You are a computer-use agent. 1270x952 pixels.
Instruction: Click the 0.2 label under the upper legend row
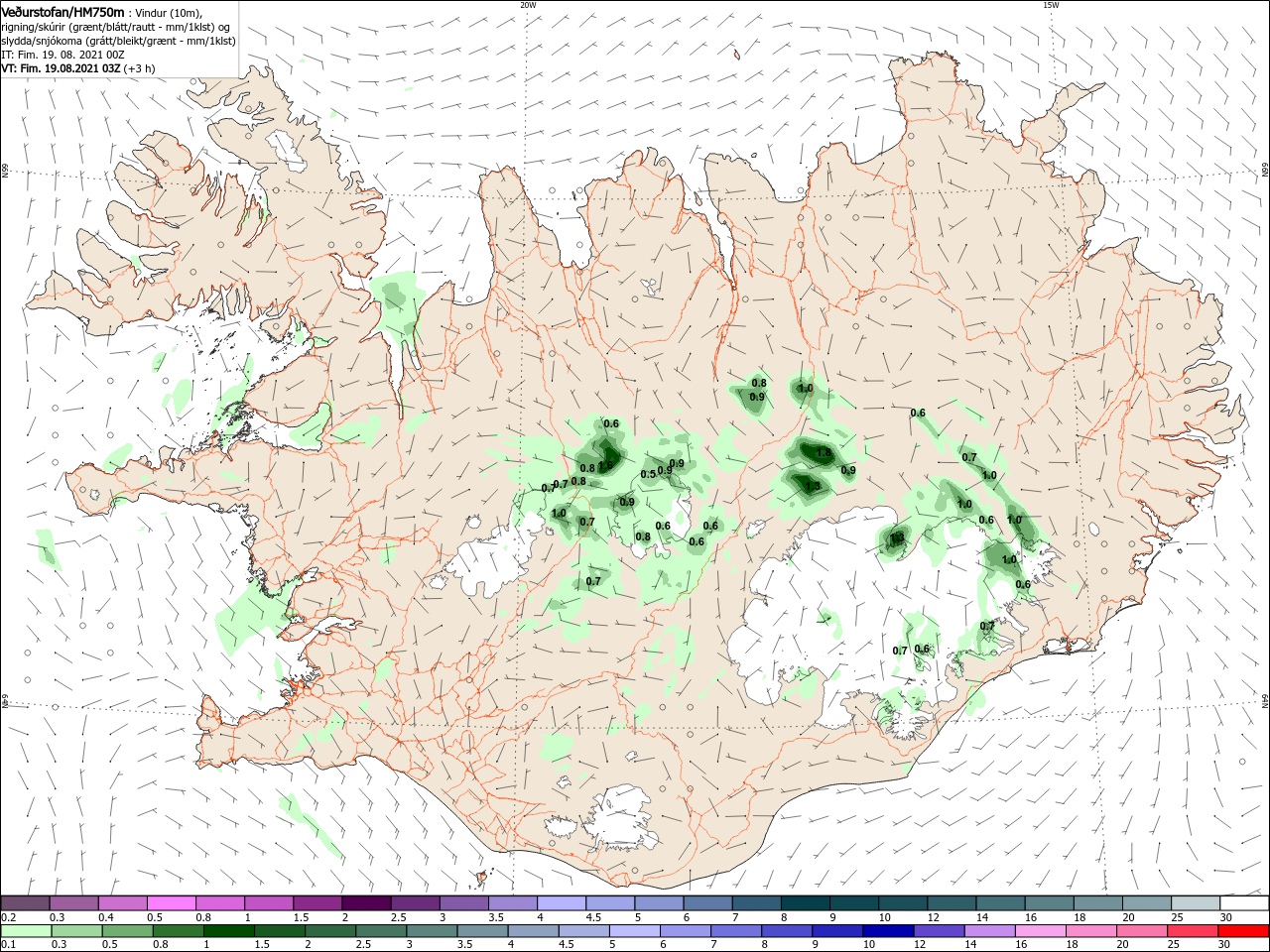pyautogui.click(x=8, y=917)
